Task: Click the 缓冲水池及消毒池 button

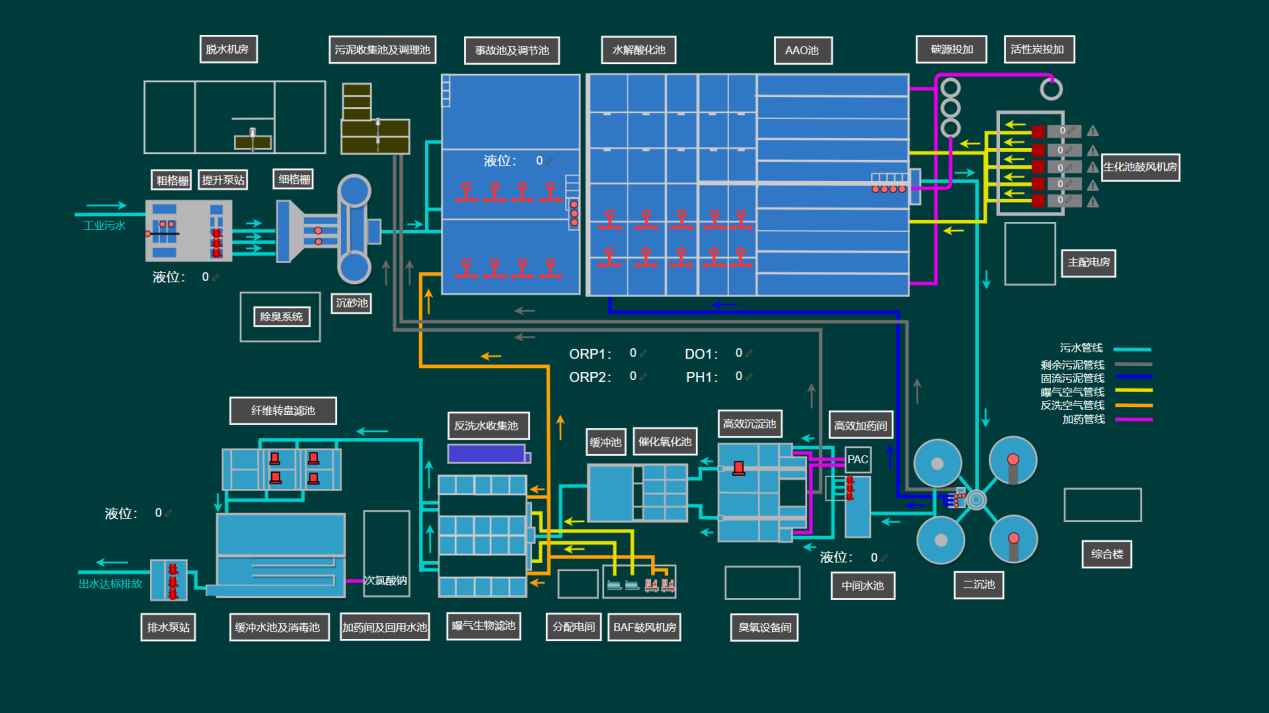Action: click(278, 627)
